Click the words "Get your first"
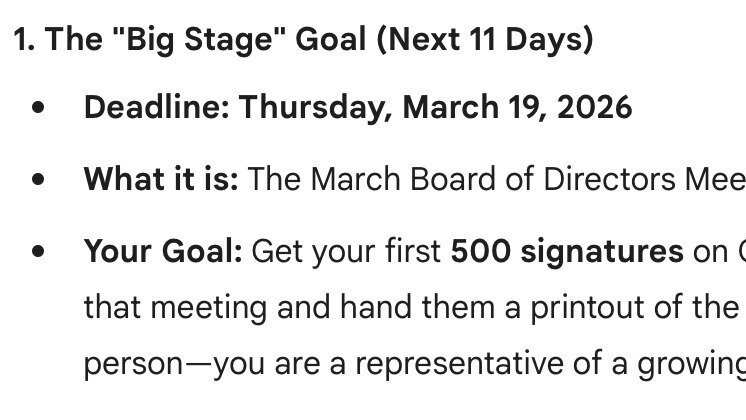 click(346, 252)
